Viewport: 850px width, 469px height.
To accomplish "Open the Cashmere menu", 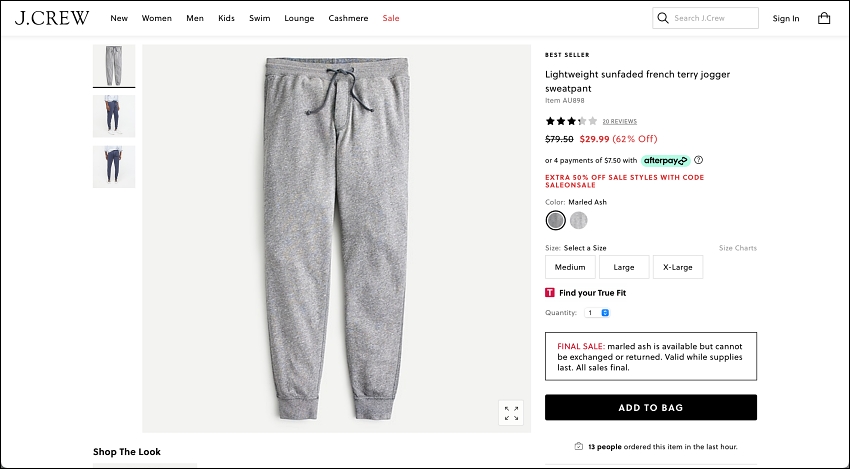I will (x=348, y=18).
